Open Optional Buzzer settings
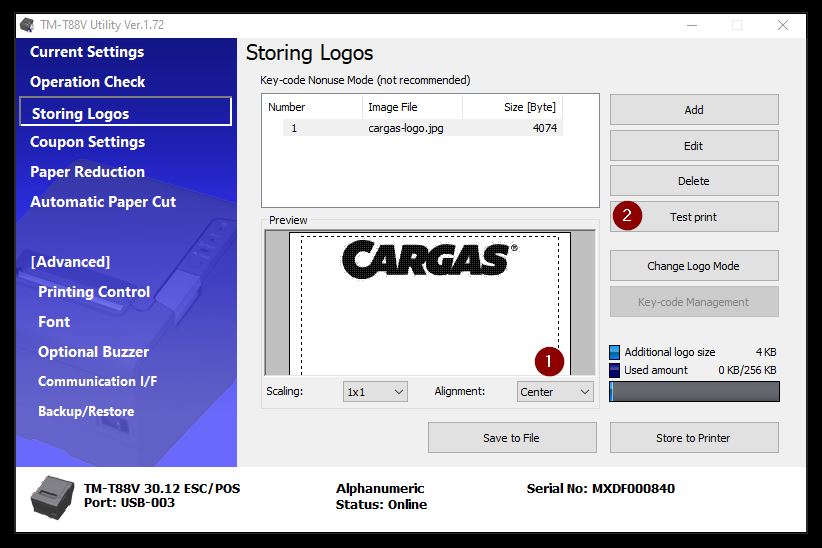This screenshot has width=822, height=548. click(94, 351)
